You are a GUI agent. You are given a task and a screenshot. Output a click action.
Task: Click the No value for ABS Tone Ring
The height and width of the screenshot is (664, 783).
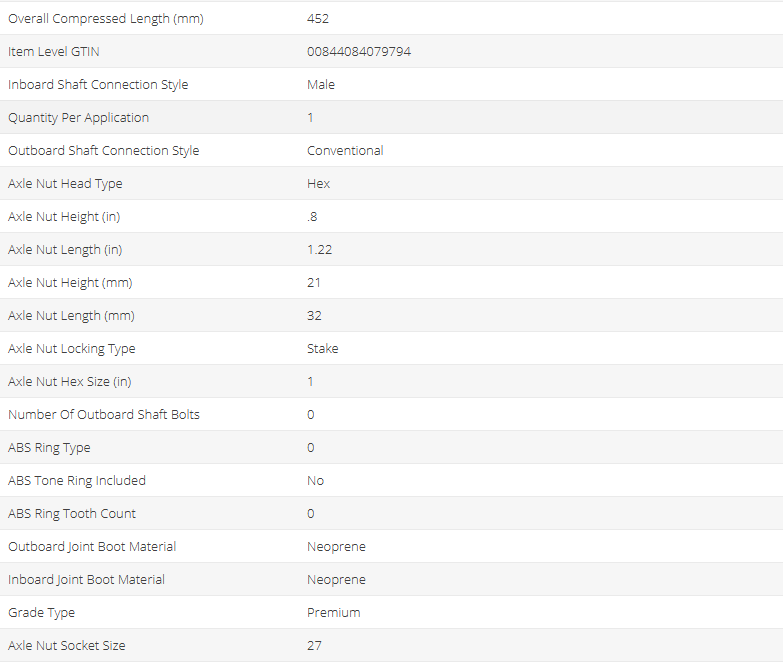[x=315, y=481]
